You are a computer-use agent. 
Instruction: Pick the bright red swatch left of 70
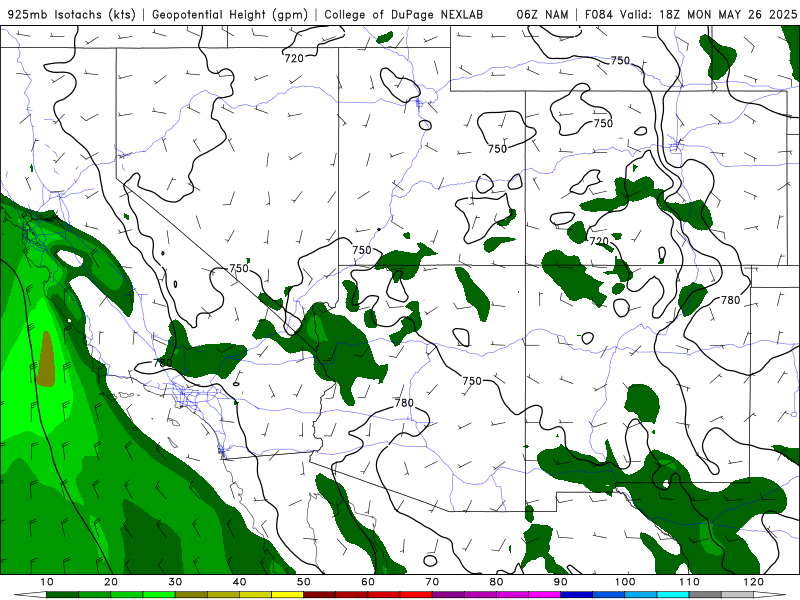tap(416, 595)
